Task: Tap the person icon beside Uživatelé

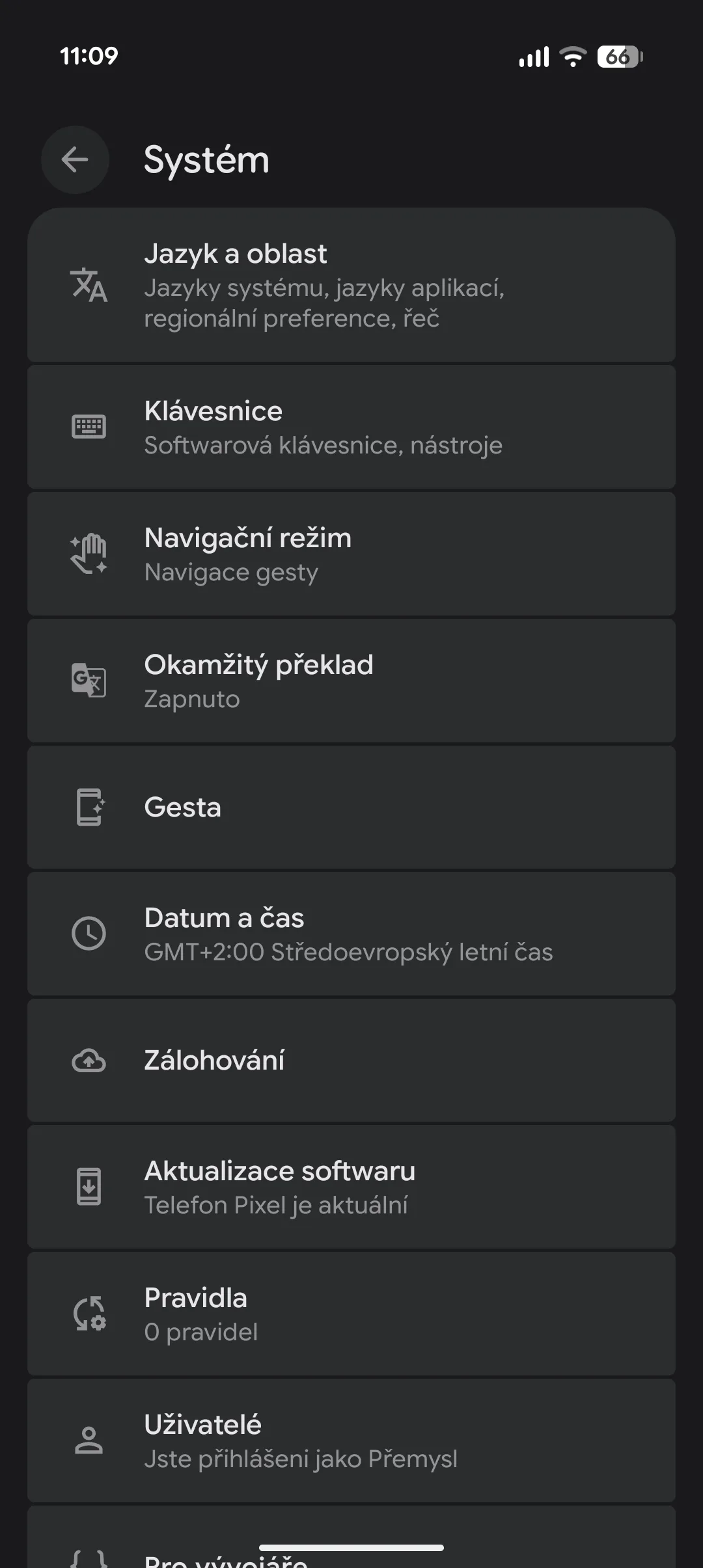Action: pyautogui.click(x=89, y=1440)
